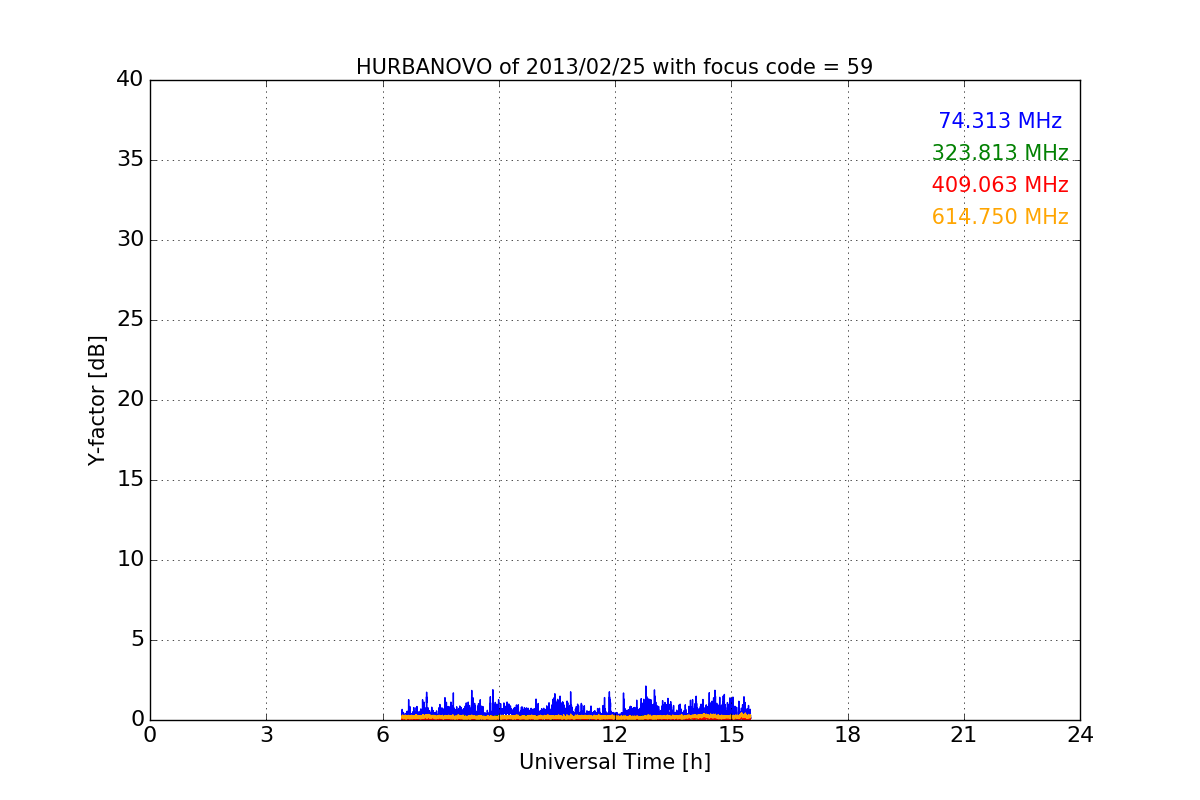Select the 409.063 MHz legend label
Viewport: 1200px width, 800px height.
[1000, 185]
